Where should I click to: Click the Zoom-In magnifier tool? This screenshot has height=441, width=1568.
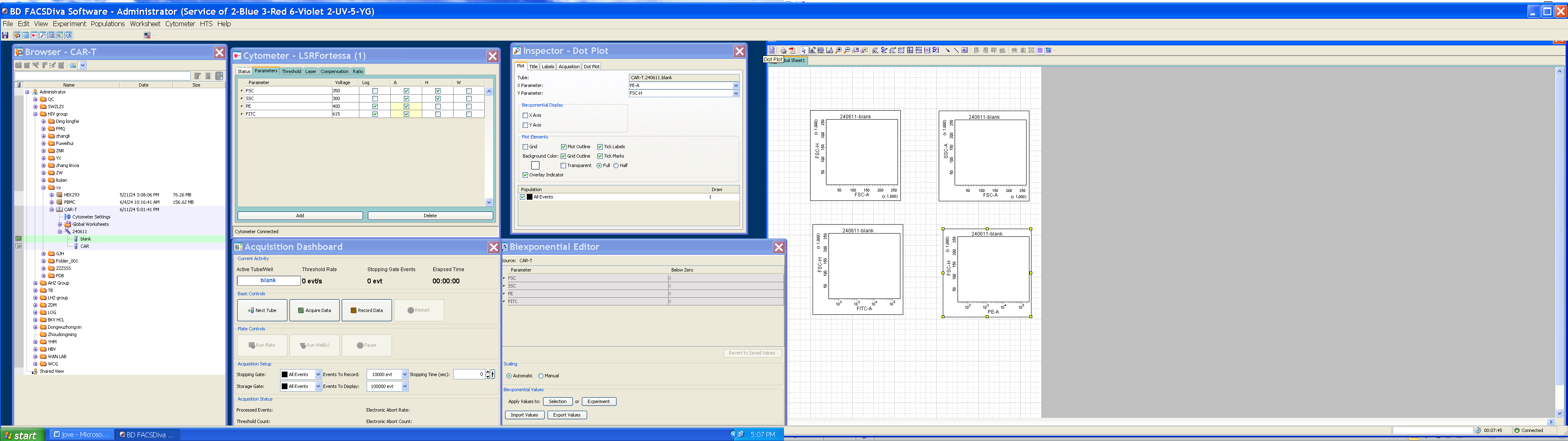click(x=839, y=50)
